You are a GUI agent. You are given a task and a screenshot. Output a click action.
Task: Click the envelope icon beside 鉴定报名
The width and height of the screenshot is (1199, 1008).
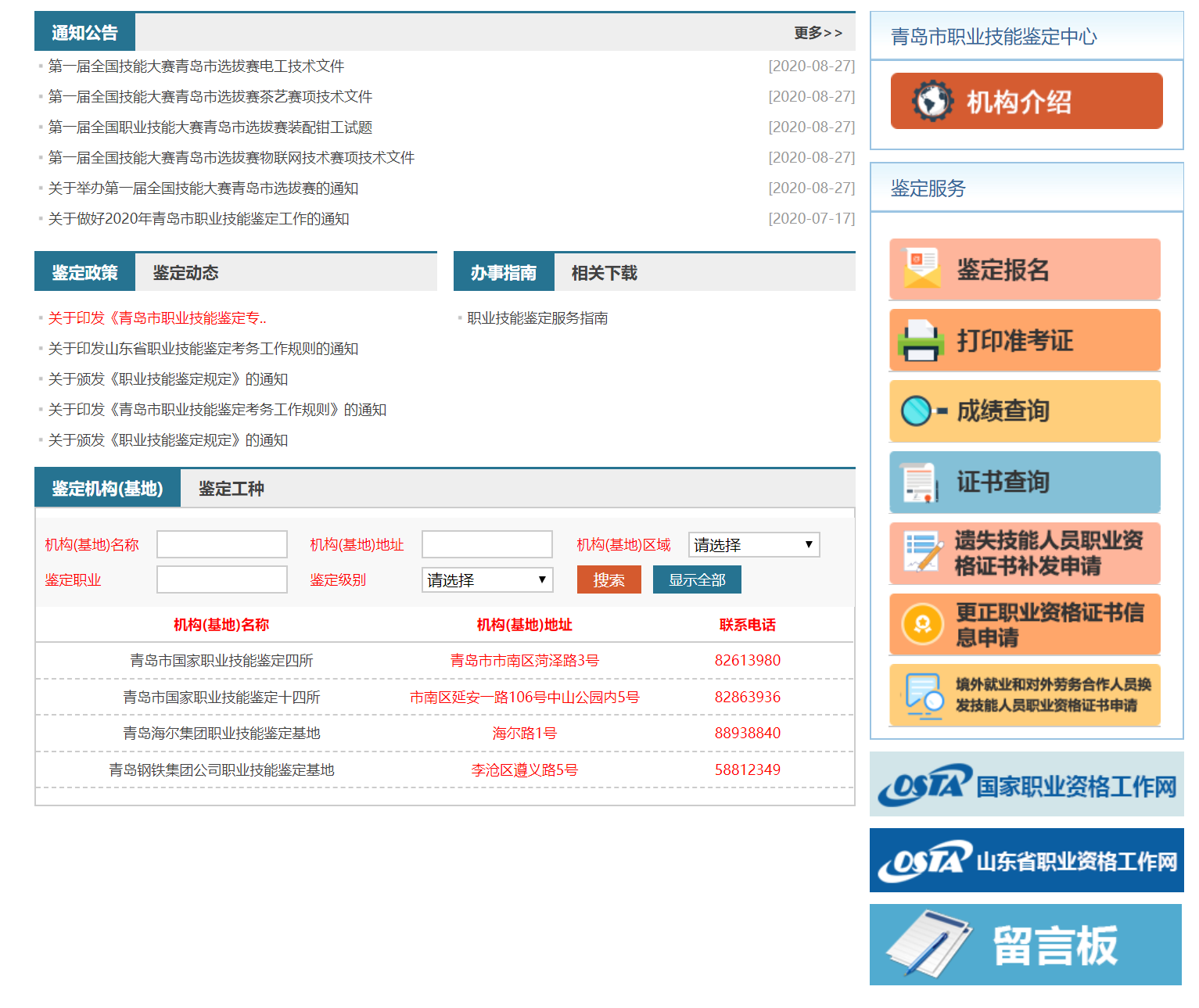point(921,269)
